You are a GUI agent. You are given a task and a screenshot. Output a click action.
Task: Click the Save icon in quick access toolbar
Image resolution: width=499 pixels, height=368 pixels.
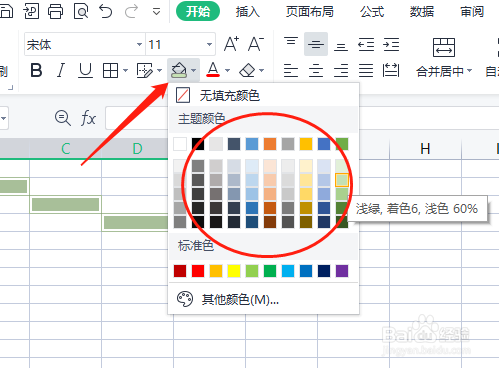point(6,11)
